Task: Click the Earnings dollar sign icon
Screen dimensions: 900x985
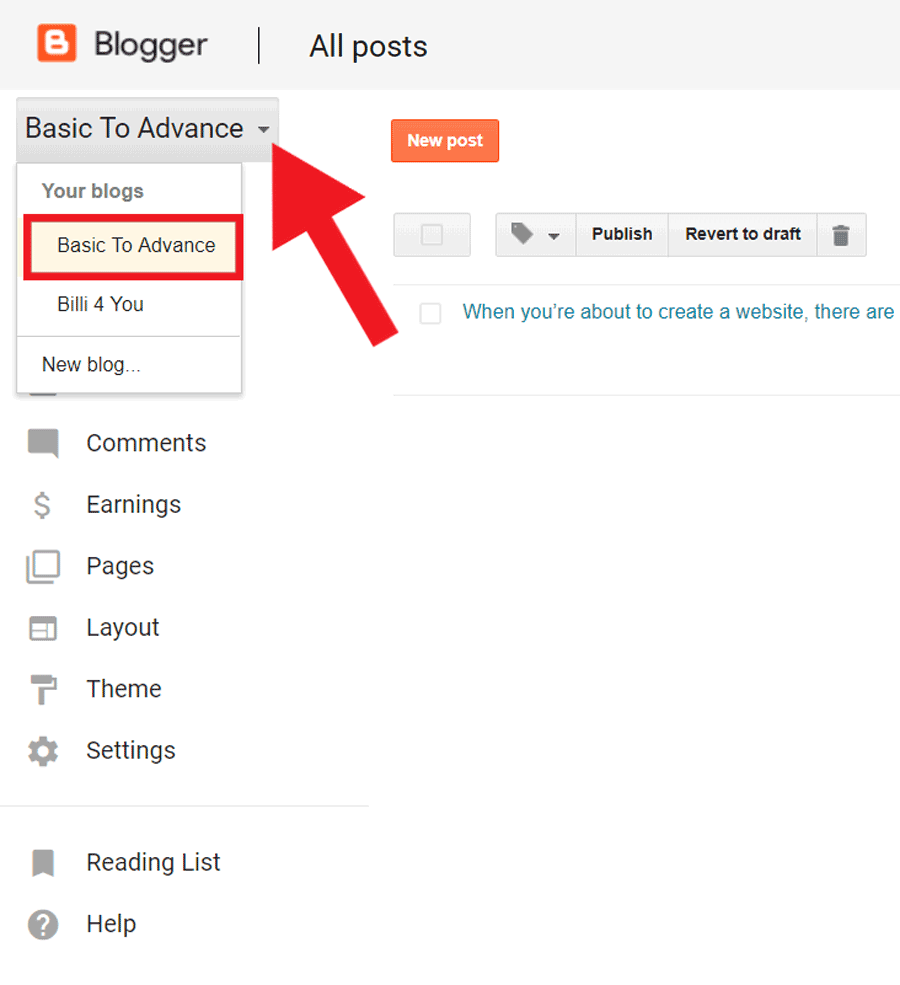Action: [42, 505]
